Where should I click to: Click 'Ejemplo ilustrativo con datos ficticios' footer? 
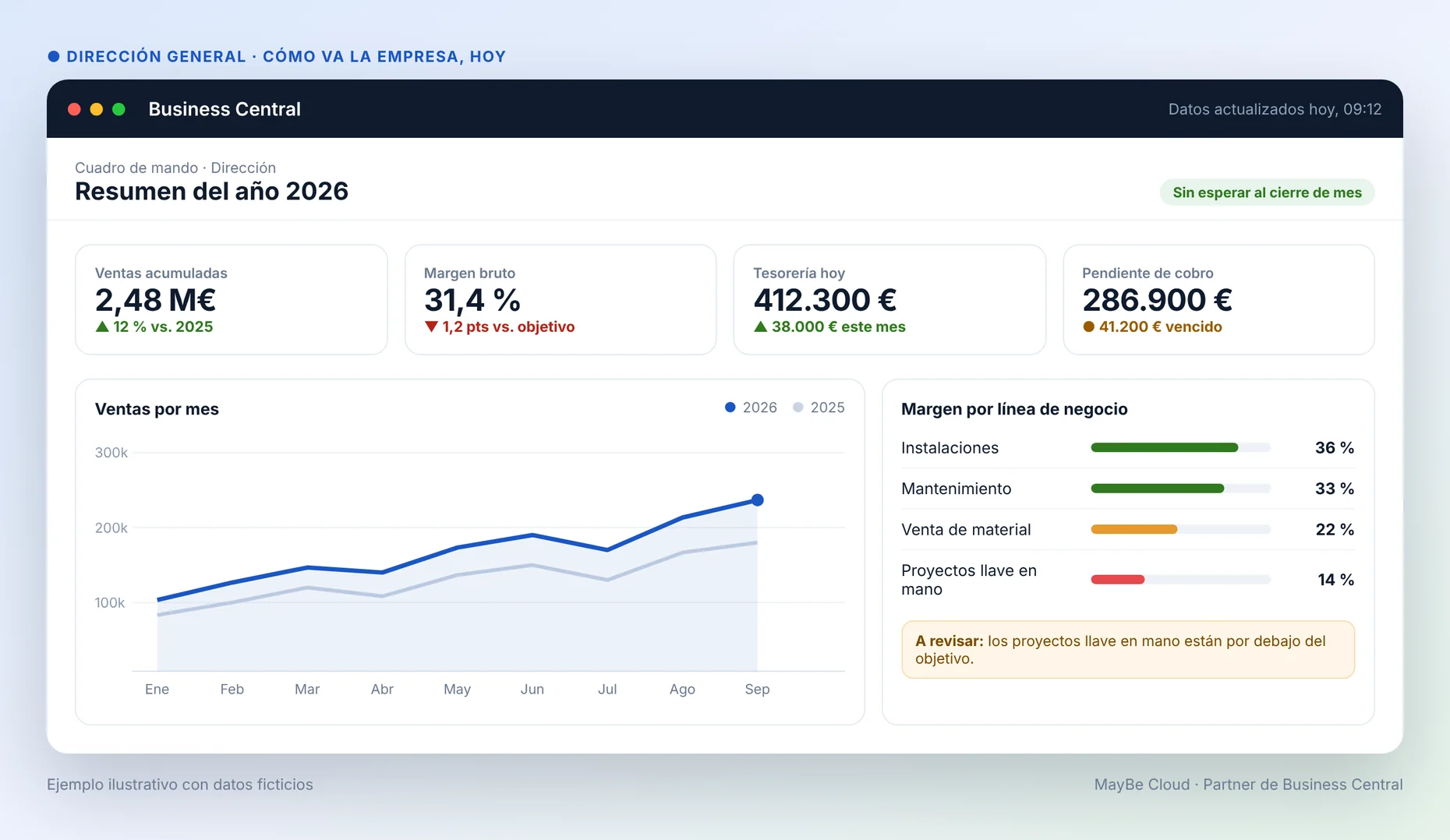(180, 785)
